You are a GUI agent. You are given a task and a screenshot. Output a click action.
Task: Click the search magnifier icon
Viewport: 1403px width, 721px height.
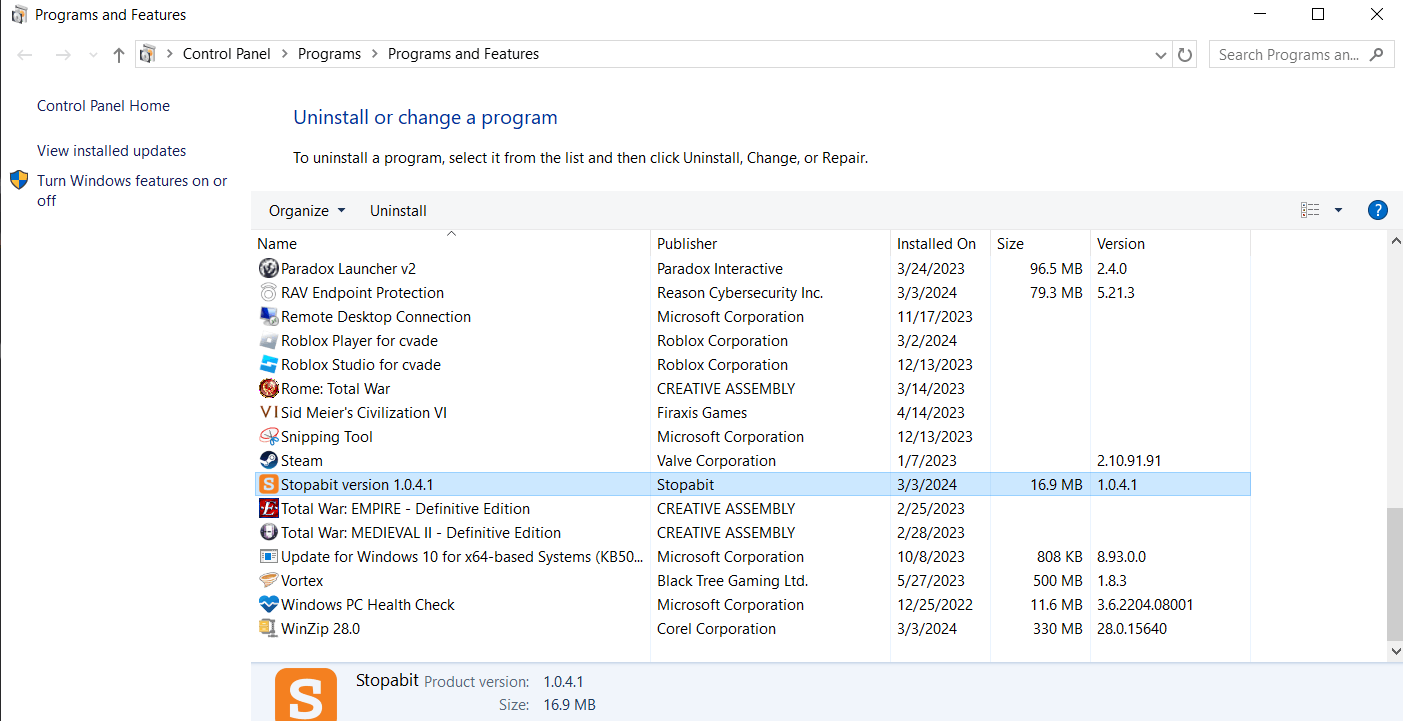coord(1376,55)
